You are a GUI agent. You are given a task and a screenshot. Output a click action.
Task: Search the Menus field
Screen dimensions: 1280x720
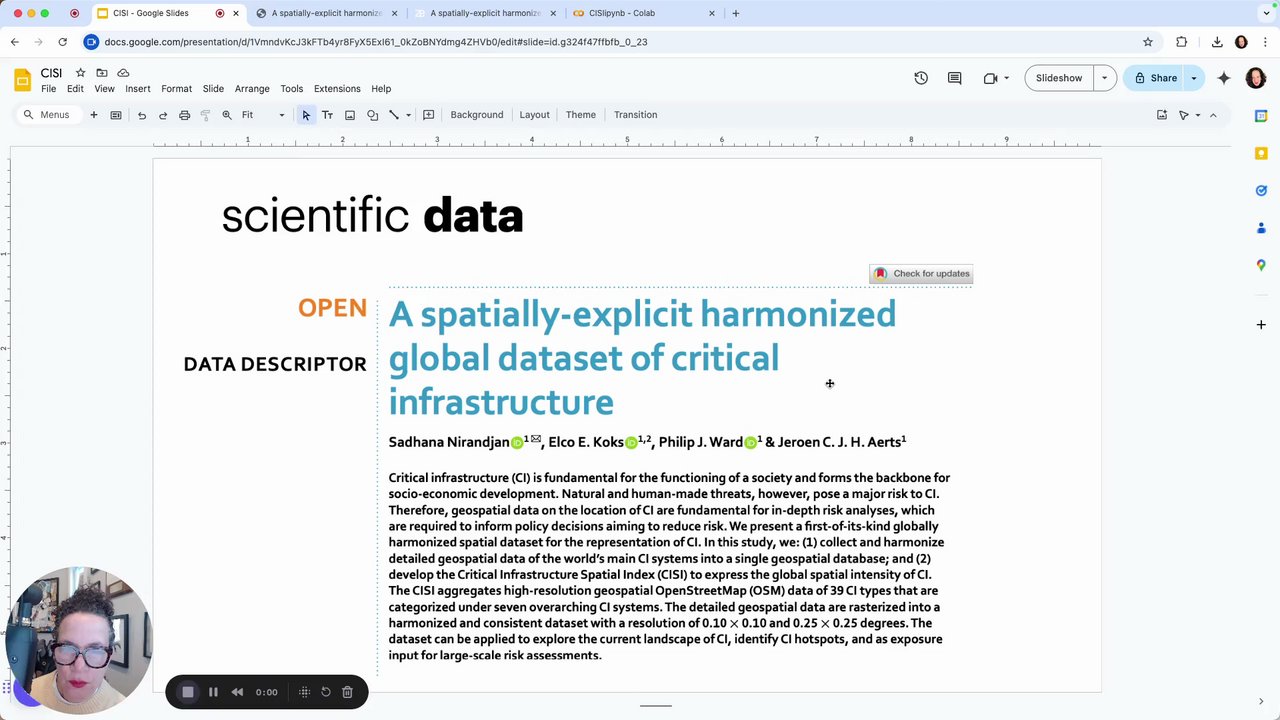48,115
